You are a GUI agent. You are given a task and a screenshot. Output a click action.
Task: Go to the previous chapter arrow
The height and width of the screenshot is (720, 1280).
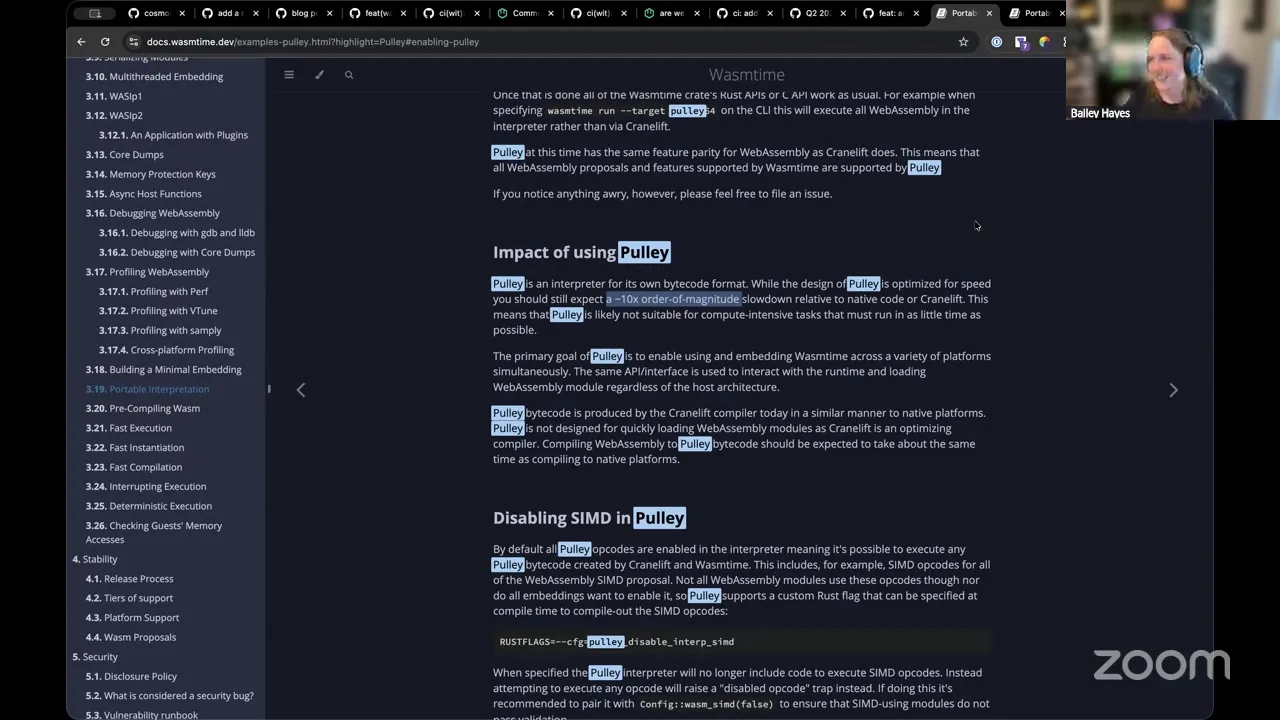[301, 390]
